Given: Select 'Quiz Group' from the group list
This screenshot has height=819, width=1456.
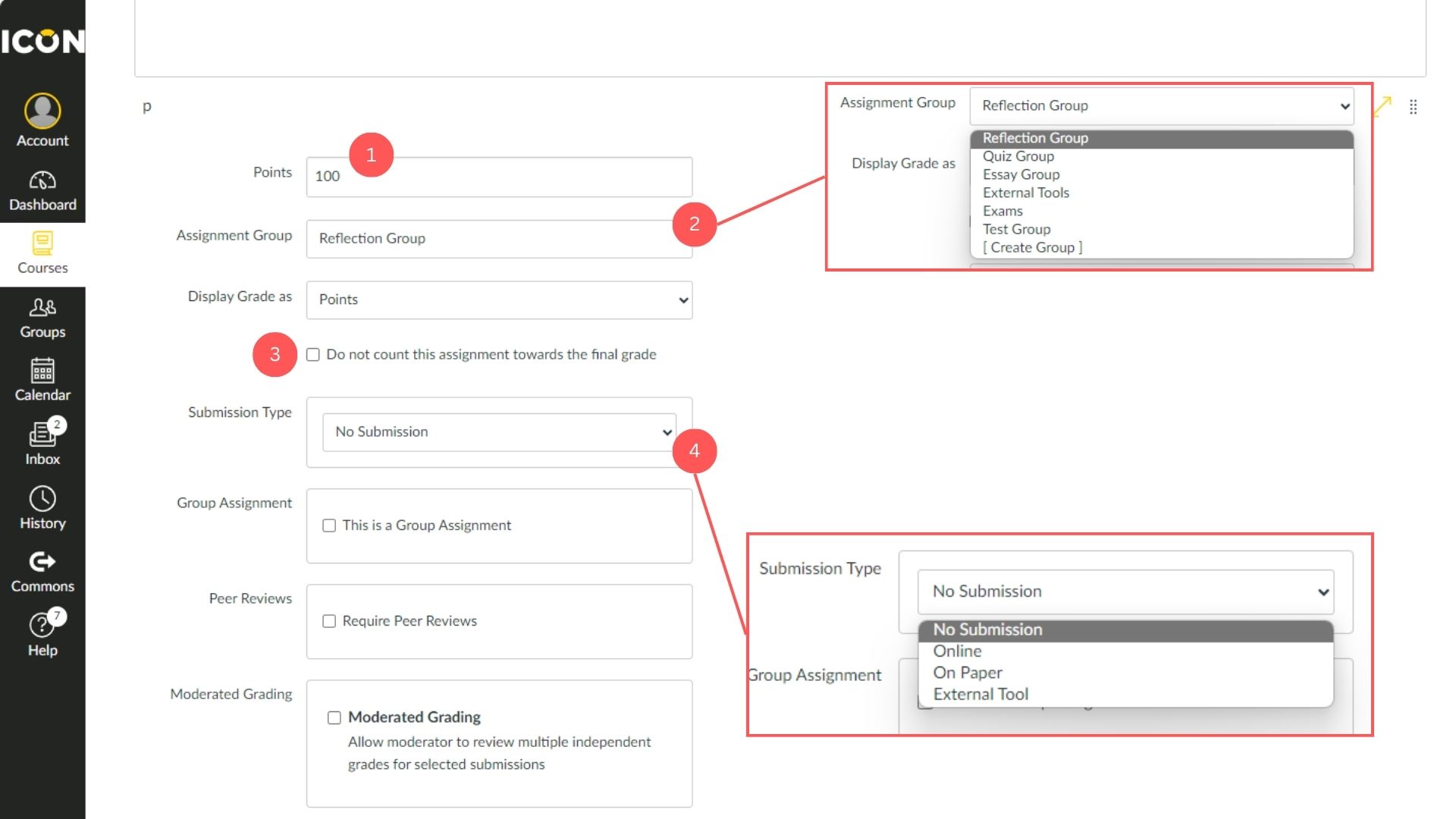Looking at the screenshot, I should 1018,156.
